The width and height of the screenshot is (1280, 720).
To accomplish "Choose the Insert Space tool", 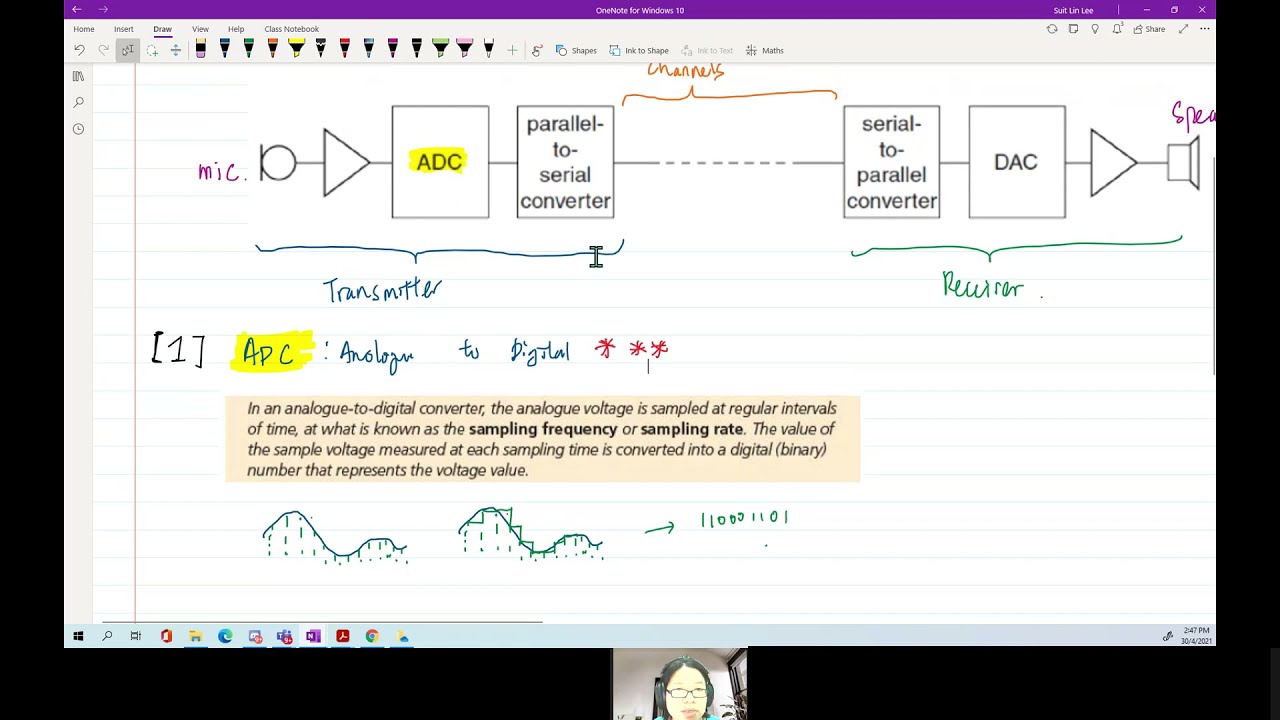I will (175, 50).
